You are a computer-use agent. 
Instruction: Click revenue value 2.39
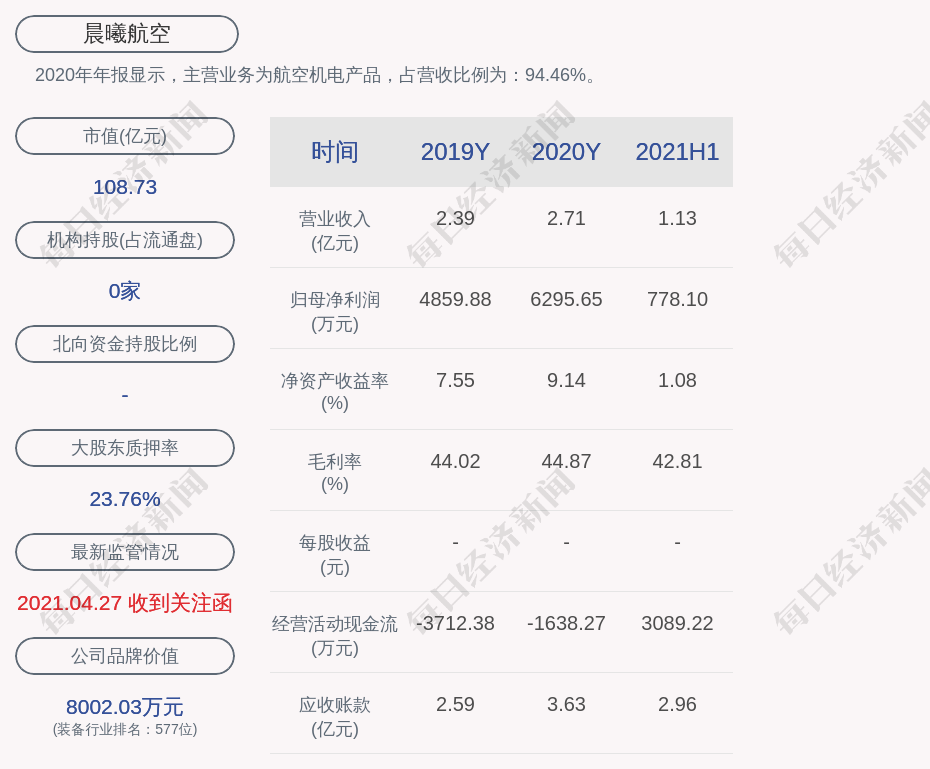click(456, 218)
